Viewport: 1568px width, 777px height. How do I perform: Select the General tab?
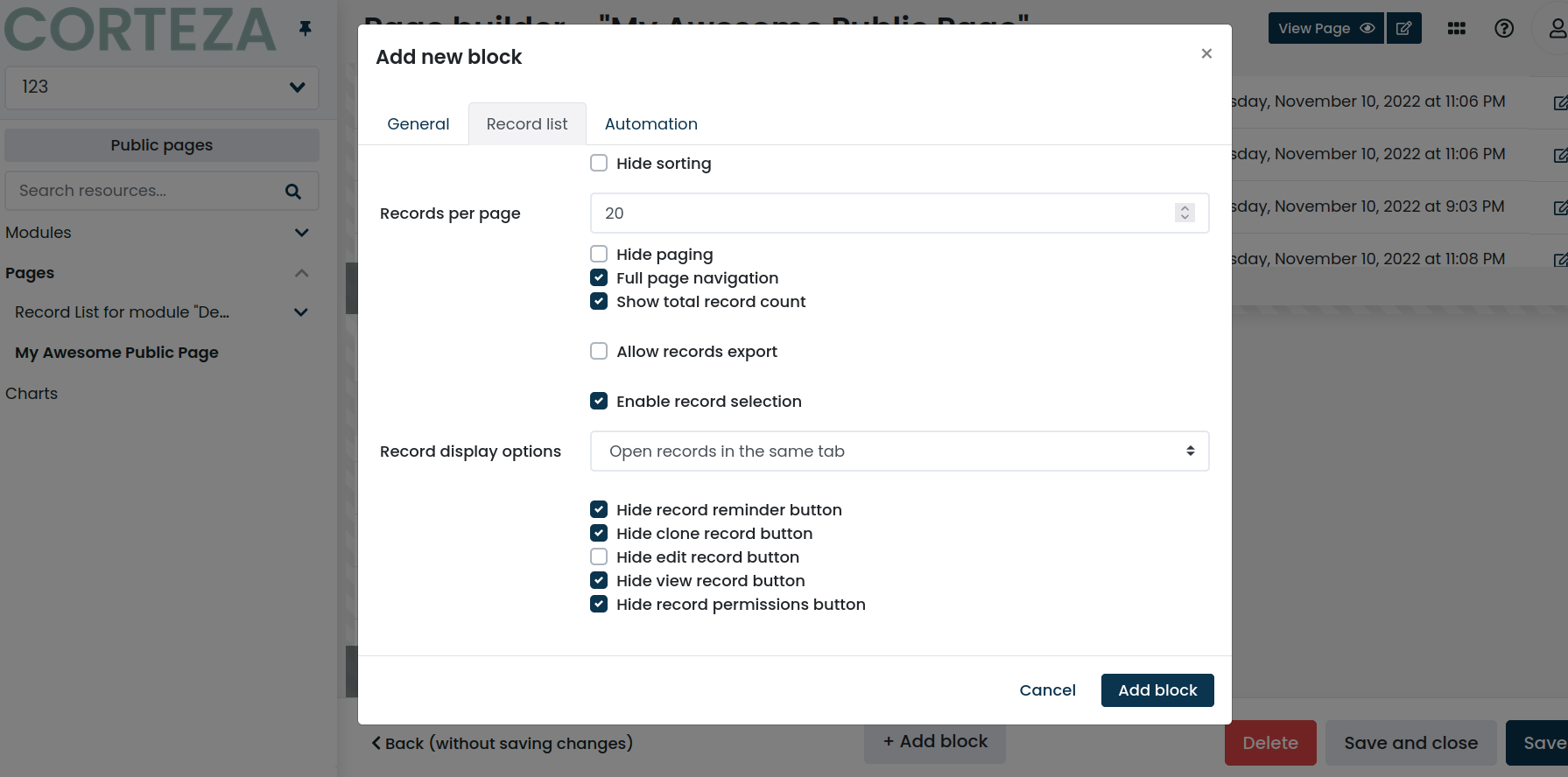[418, 123]
